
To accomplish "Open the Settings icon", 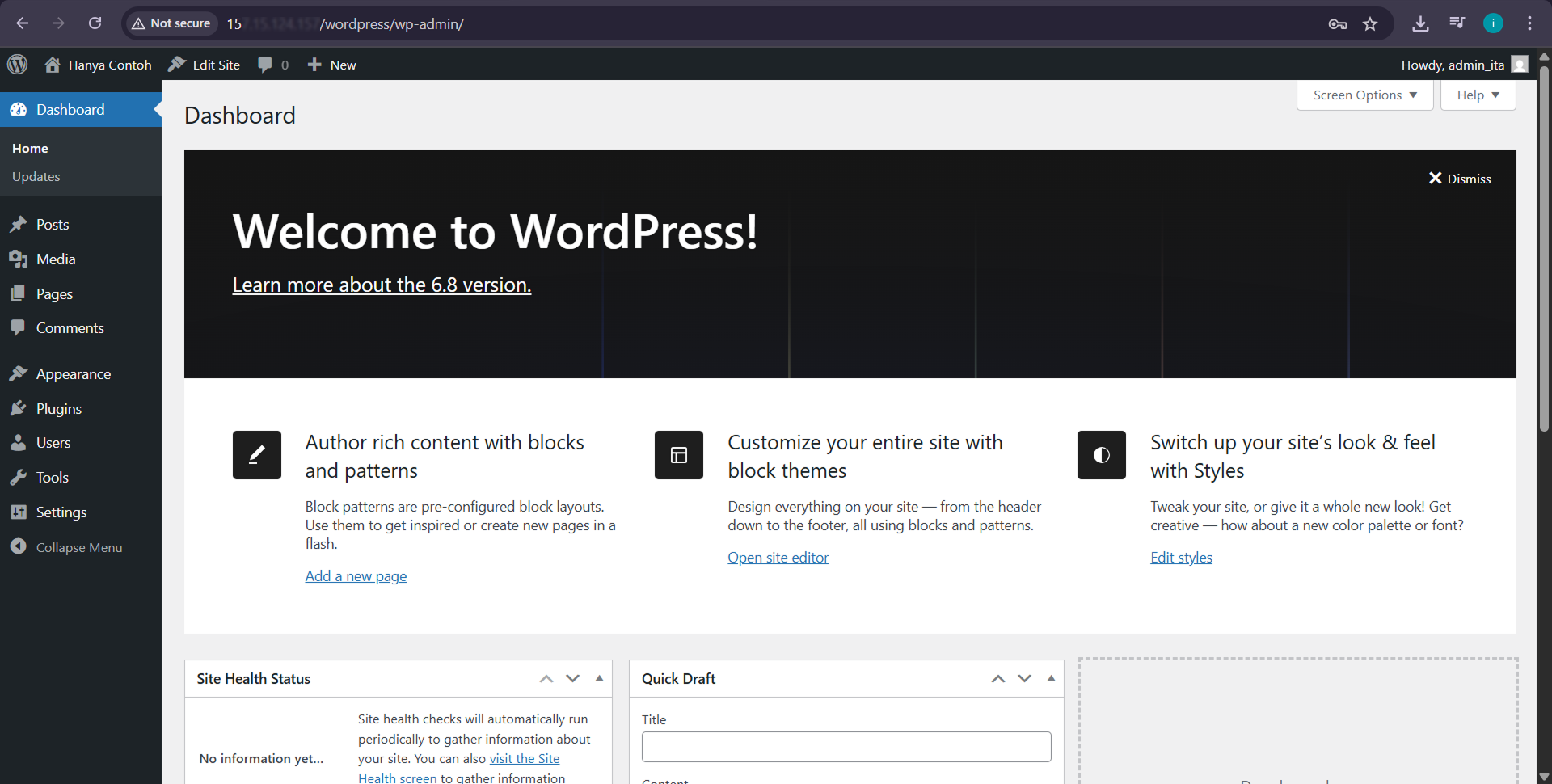I will pyautogui.click(x=19, y=512).
